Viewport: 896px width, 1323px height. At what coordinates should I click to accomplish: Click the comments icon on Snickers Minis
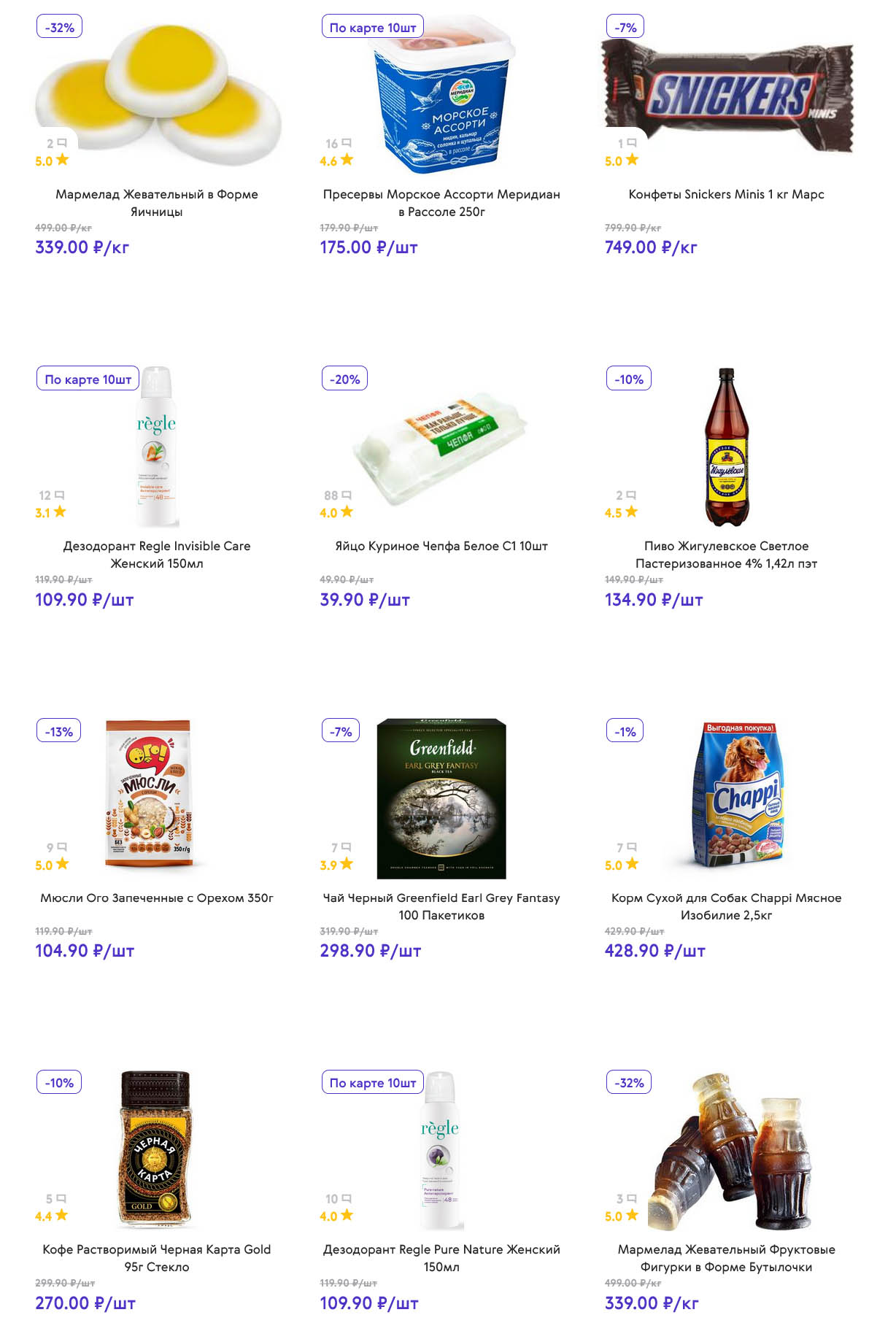(x=632, y=143)
